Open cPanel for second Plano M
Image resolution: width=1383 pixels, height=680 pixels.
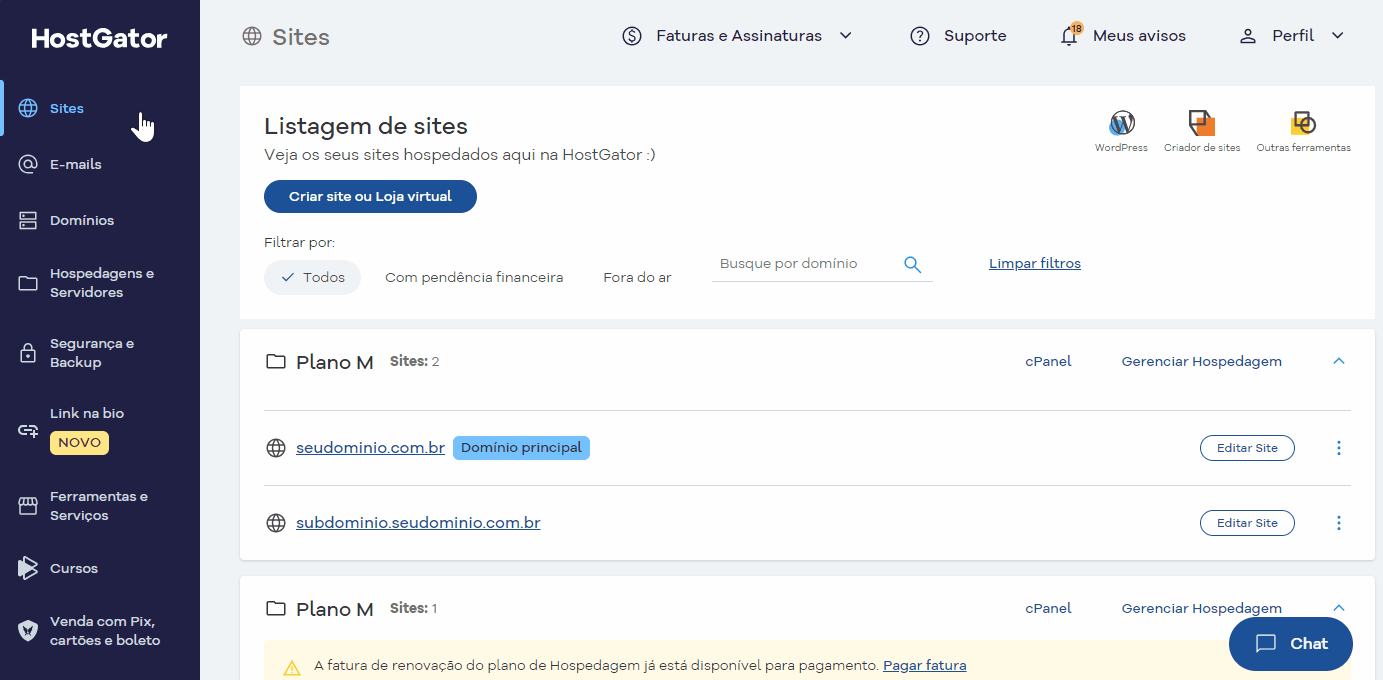(x=1048, y=608)
